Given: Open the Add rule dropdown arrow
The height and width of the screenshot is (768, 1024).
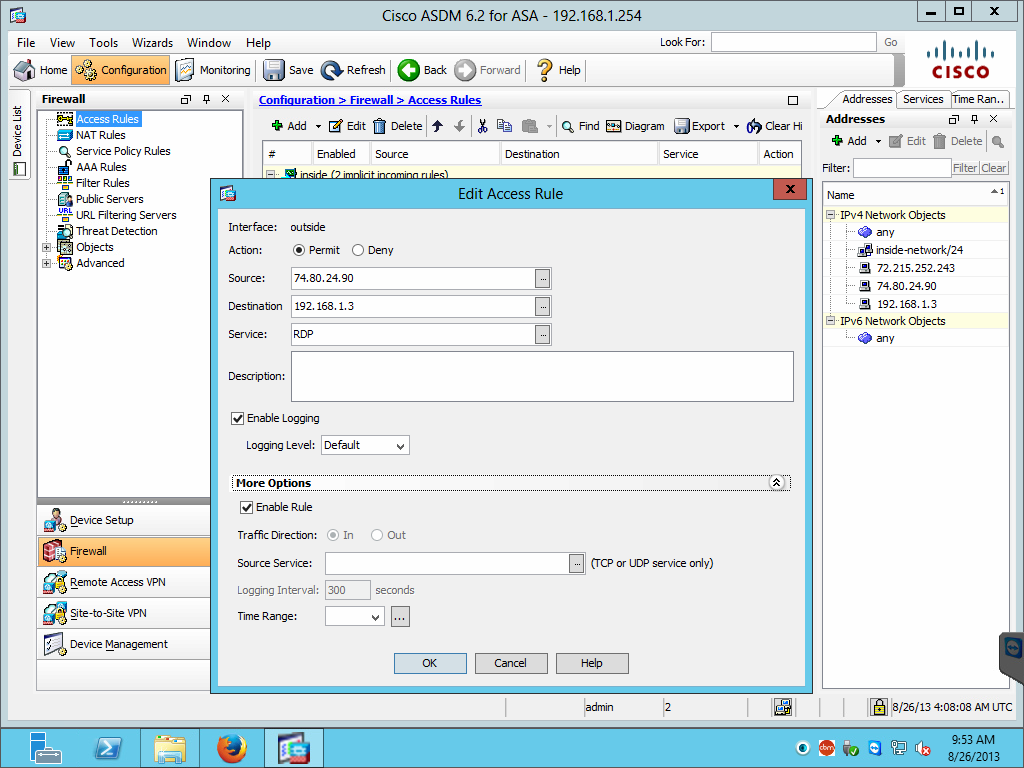Looking at the screenshot, I should click(319, 127).
